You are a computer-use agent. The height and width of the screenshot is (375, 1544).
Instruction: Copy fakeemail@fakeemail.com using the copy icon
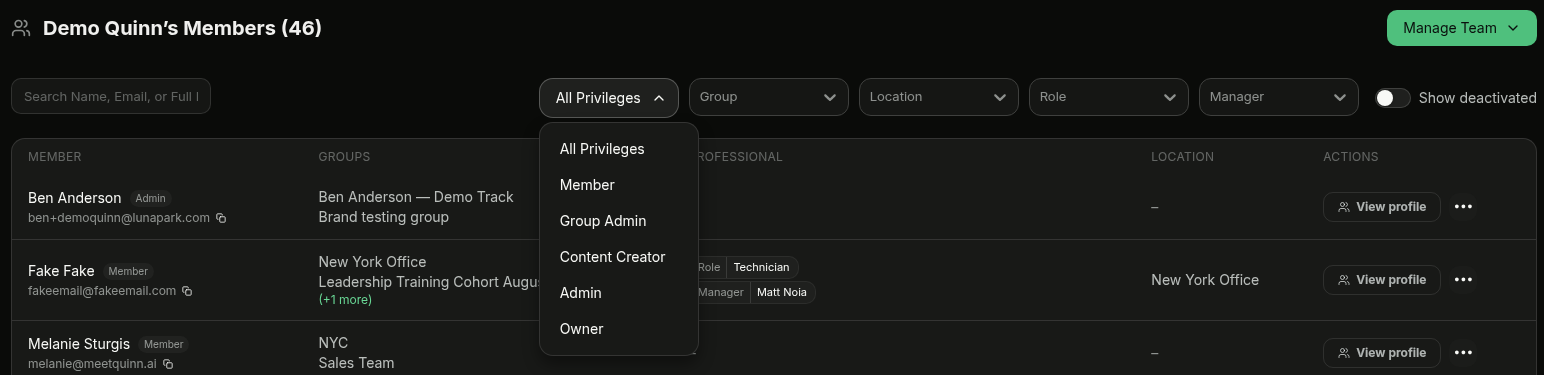187,291
